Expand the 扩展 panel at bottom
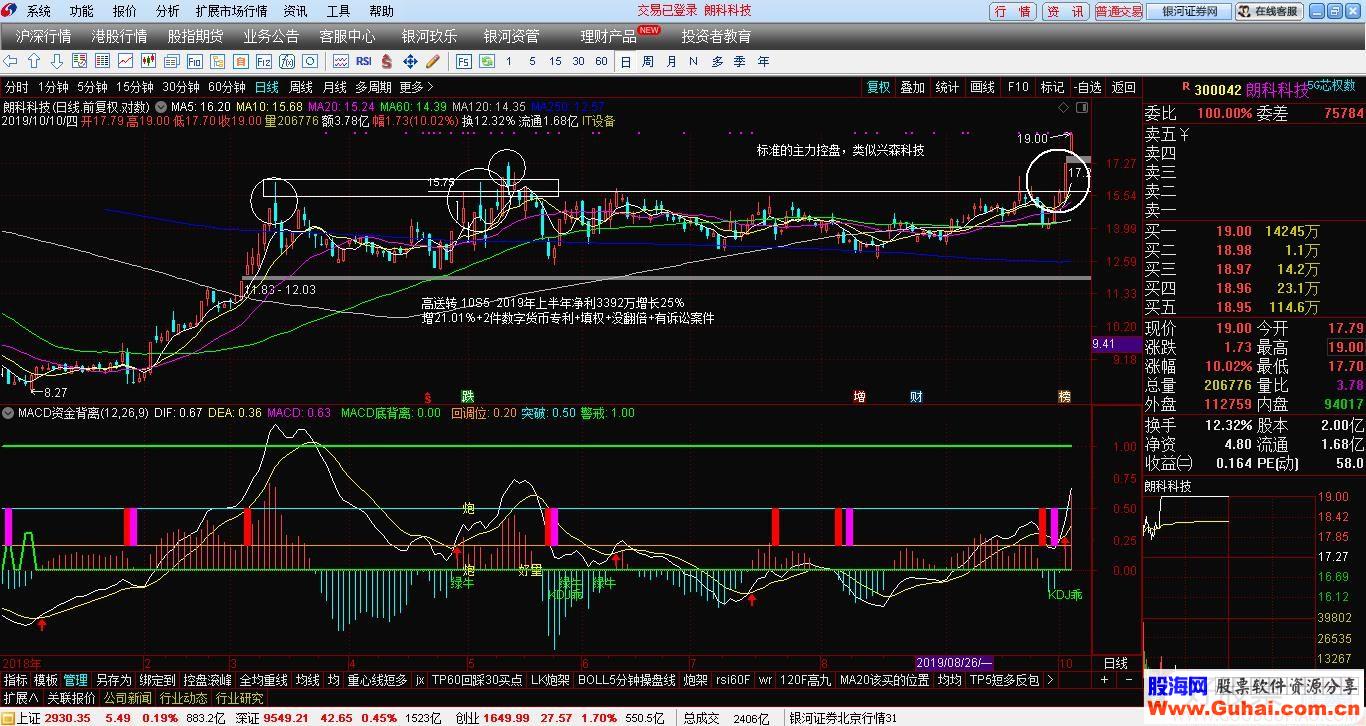Viewport: 1366px width, 726px height. coord(20,698)
